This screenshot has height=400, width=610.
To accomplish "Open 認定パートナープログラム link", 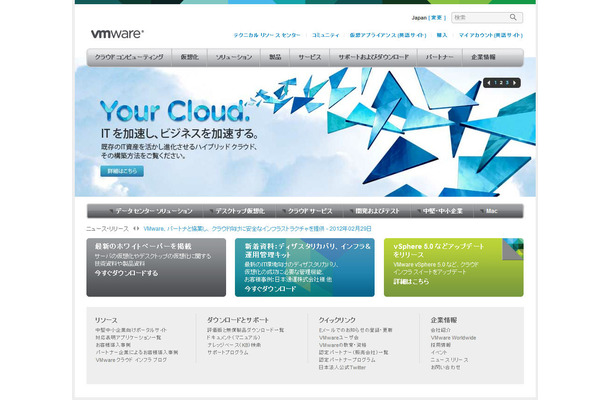I will click(x=347, y=360).
